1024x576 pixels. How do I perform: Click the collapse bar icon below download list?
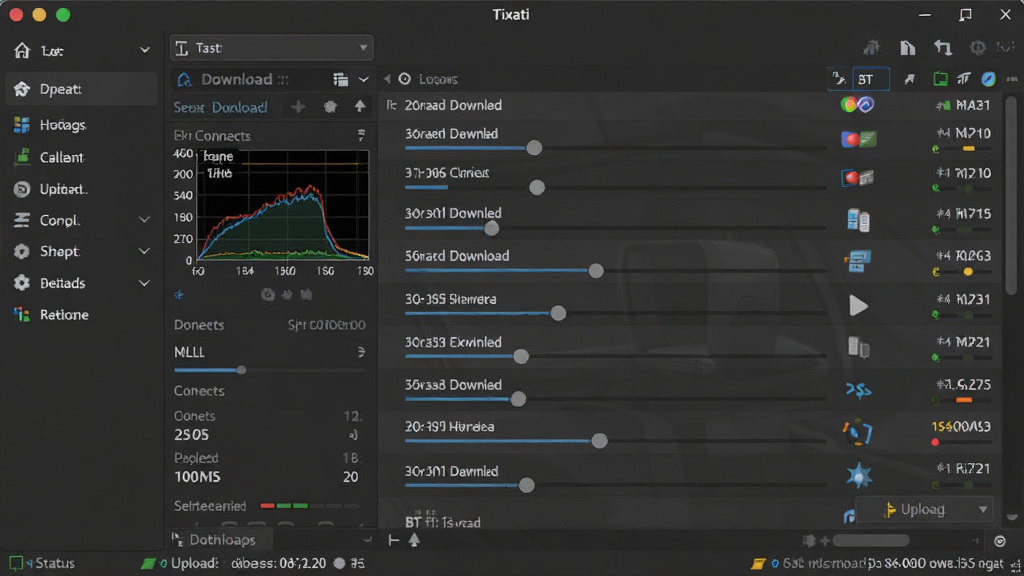(x=393, y=540)
